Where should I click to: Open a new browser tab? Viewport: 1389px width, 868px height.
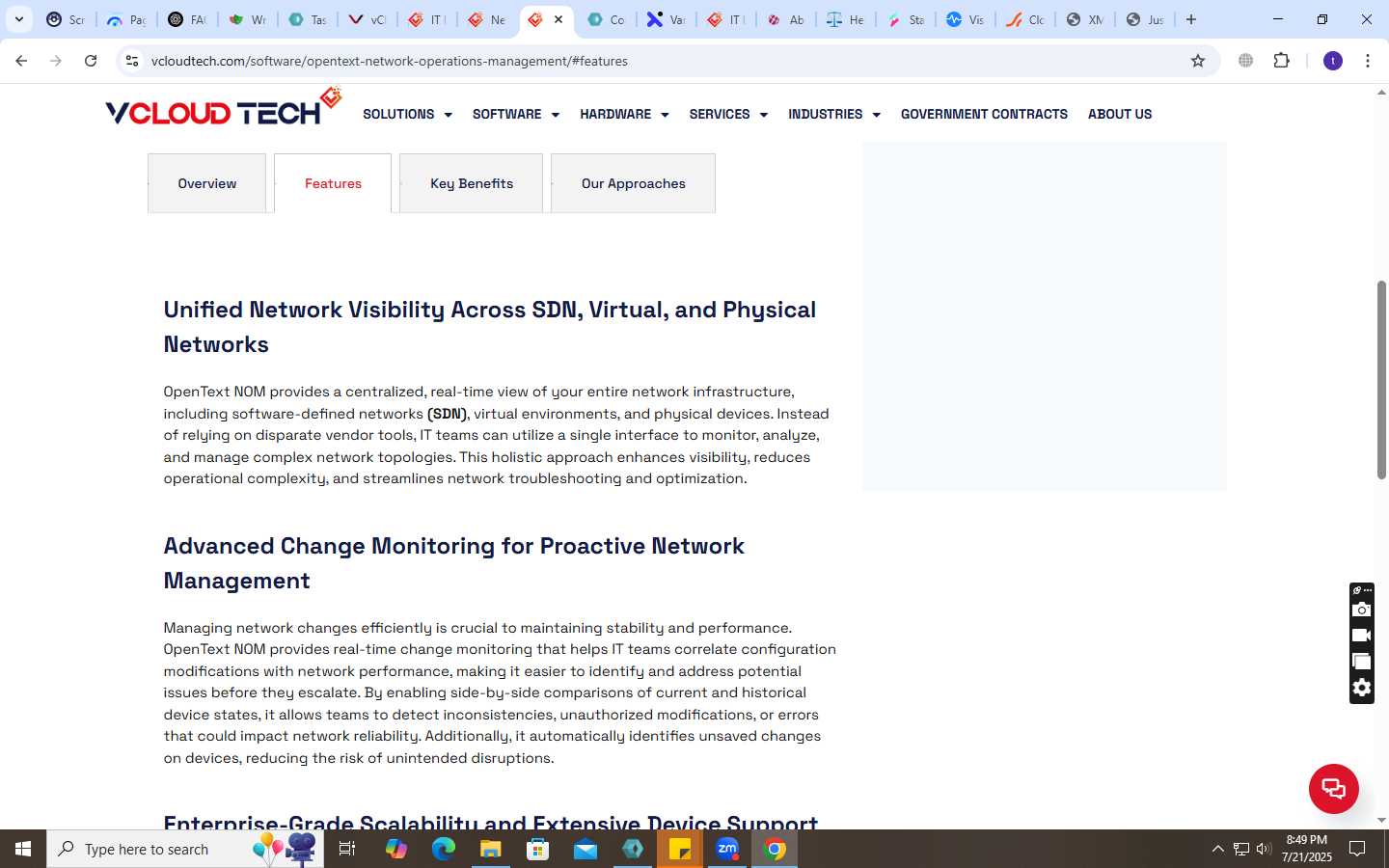pos(1191,19)
